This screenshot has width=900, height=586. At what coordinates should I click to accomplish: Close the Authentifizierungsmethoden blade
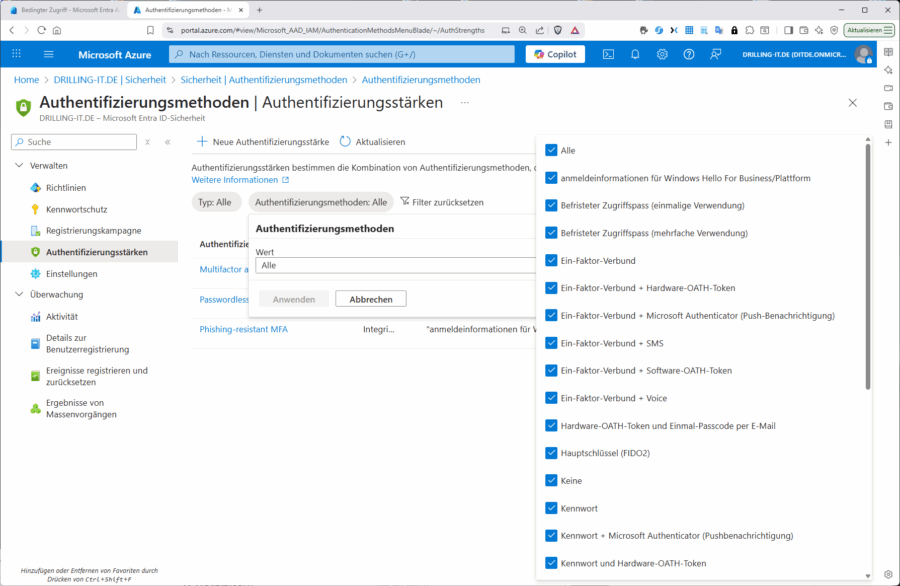[x=852, y=103]
